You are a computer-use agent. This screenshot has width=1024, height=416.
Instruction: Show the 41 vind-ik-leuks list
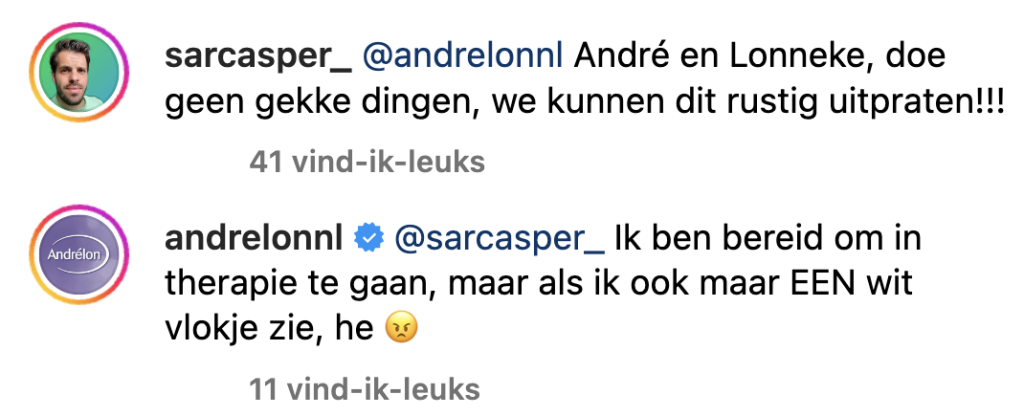point(366,161)
